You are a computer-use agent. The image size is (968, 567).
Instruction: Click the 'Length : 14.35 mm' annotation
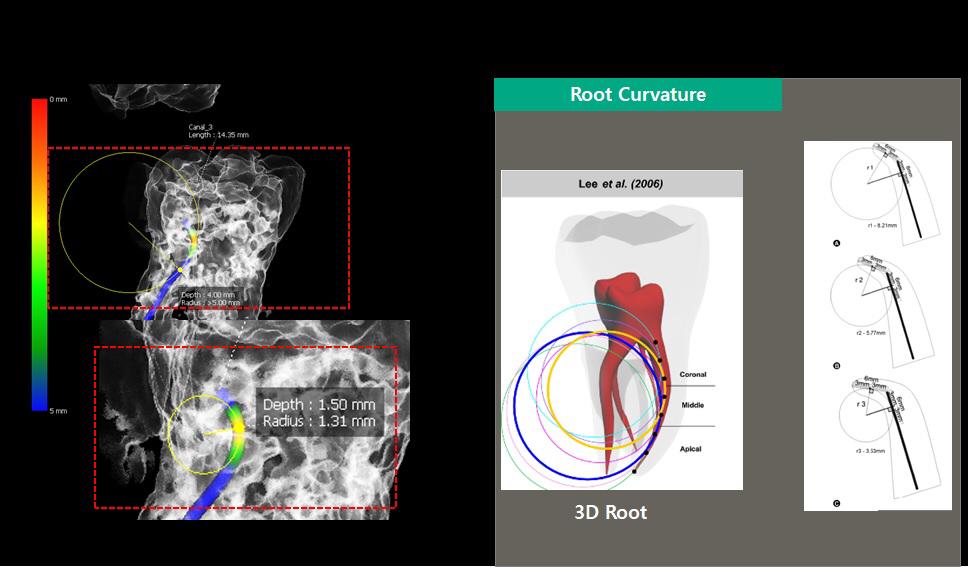pyautogui.click(x=219, y=135)
